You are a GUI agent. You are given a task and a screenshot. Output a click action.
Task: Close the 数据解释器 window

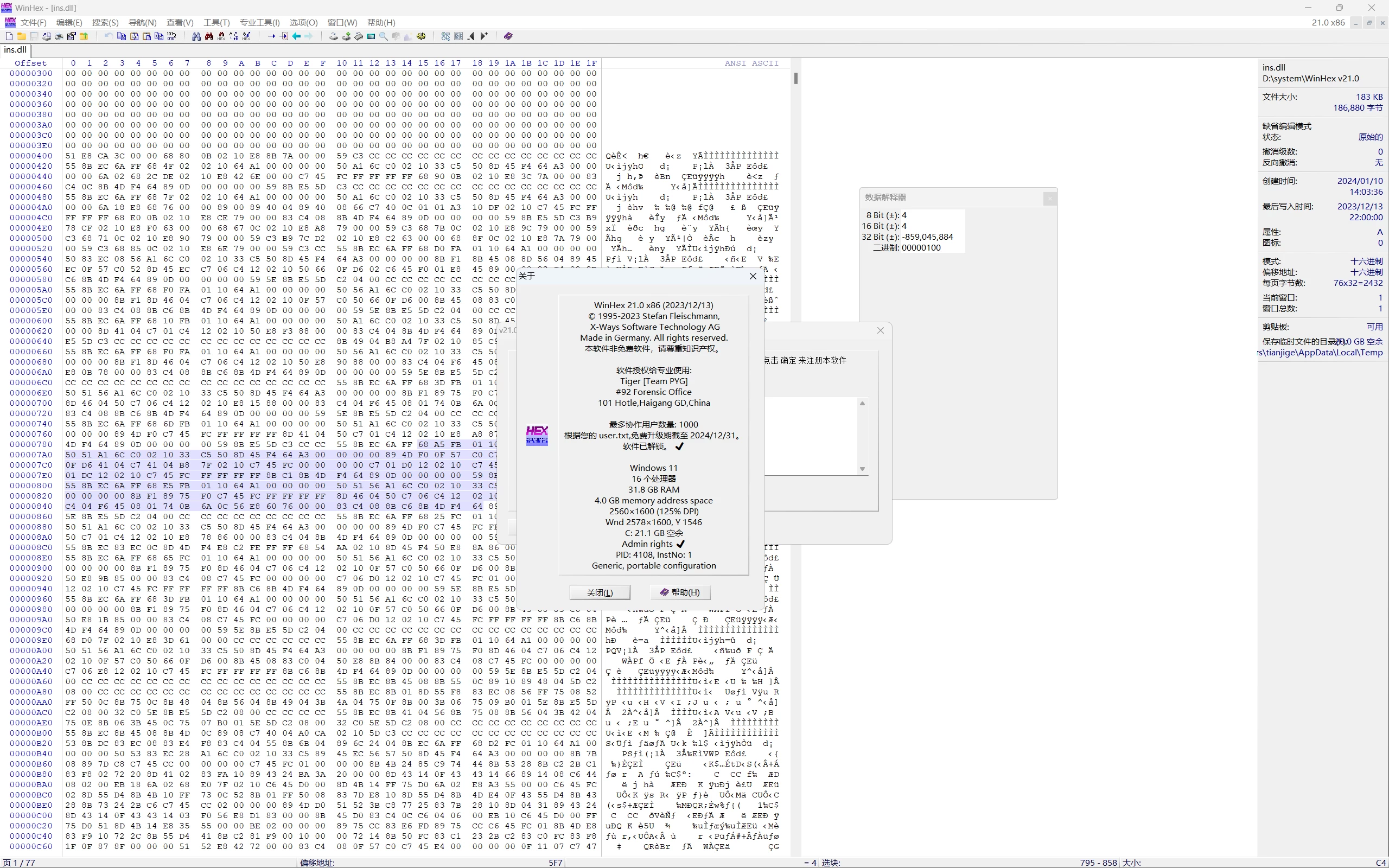(x=1050, y=199)
